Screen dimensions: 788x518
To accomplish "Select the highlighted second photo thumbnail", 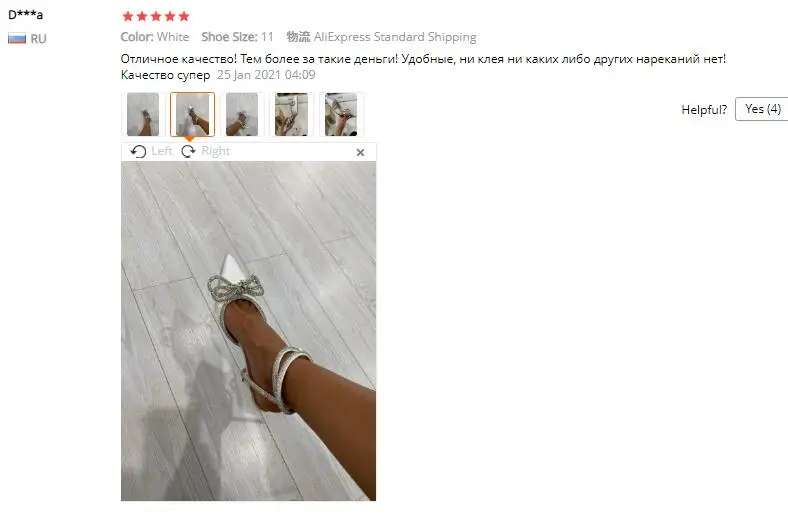I will tap(192, 114).
